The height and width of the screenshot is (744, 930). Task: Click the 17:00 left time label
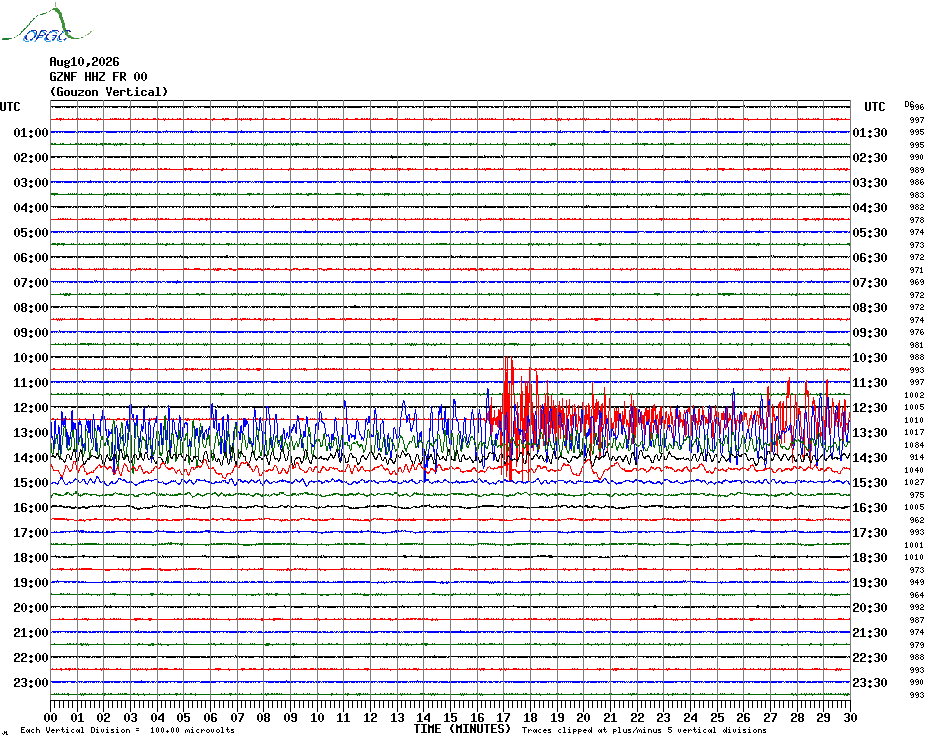(31, 533)
